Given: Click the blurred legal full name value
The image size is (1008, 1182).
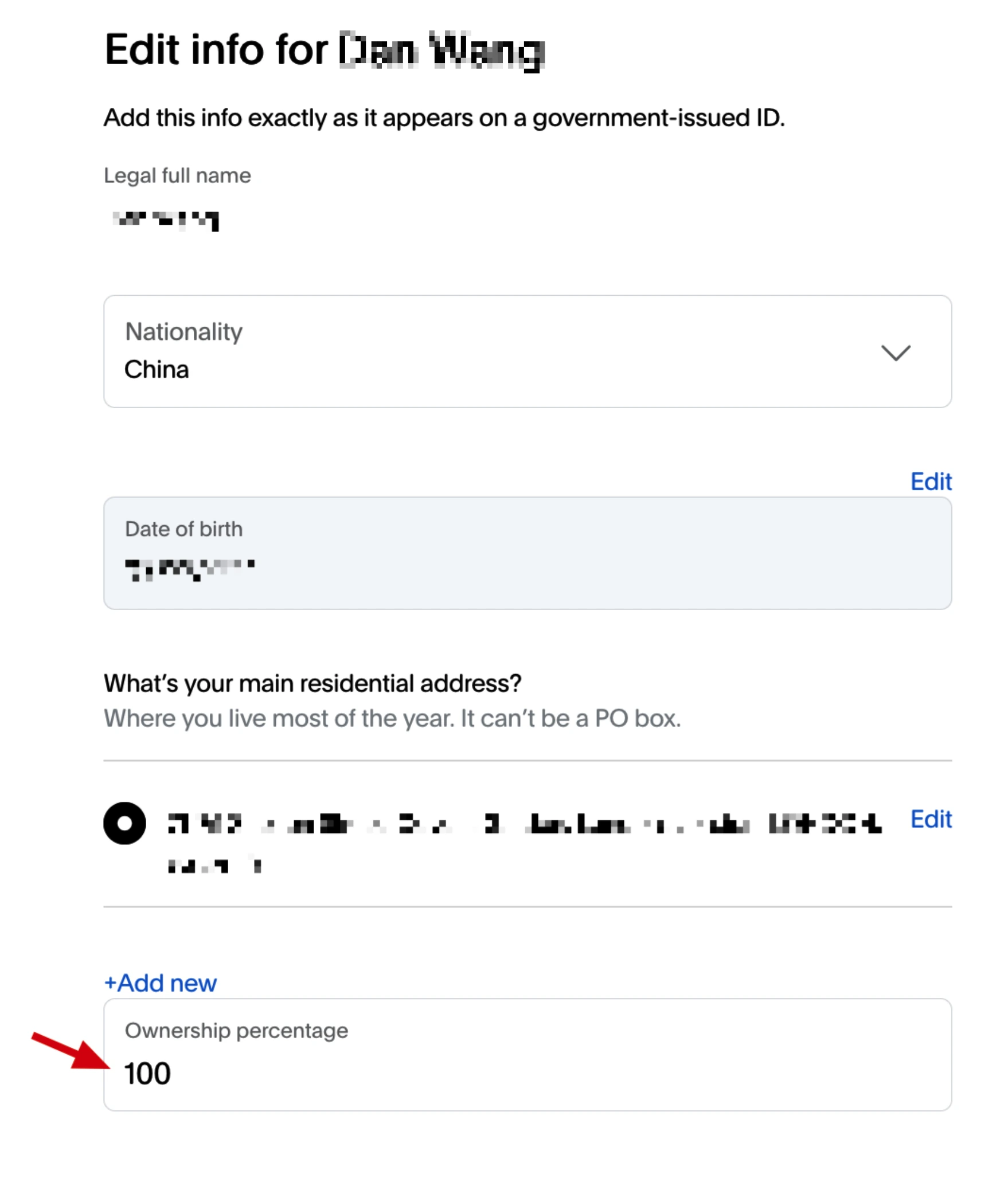Looking at the screenshot, I should click(x=166, y=220).
